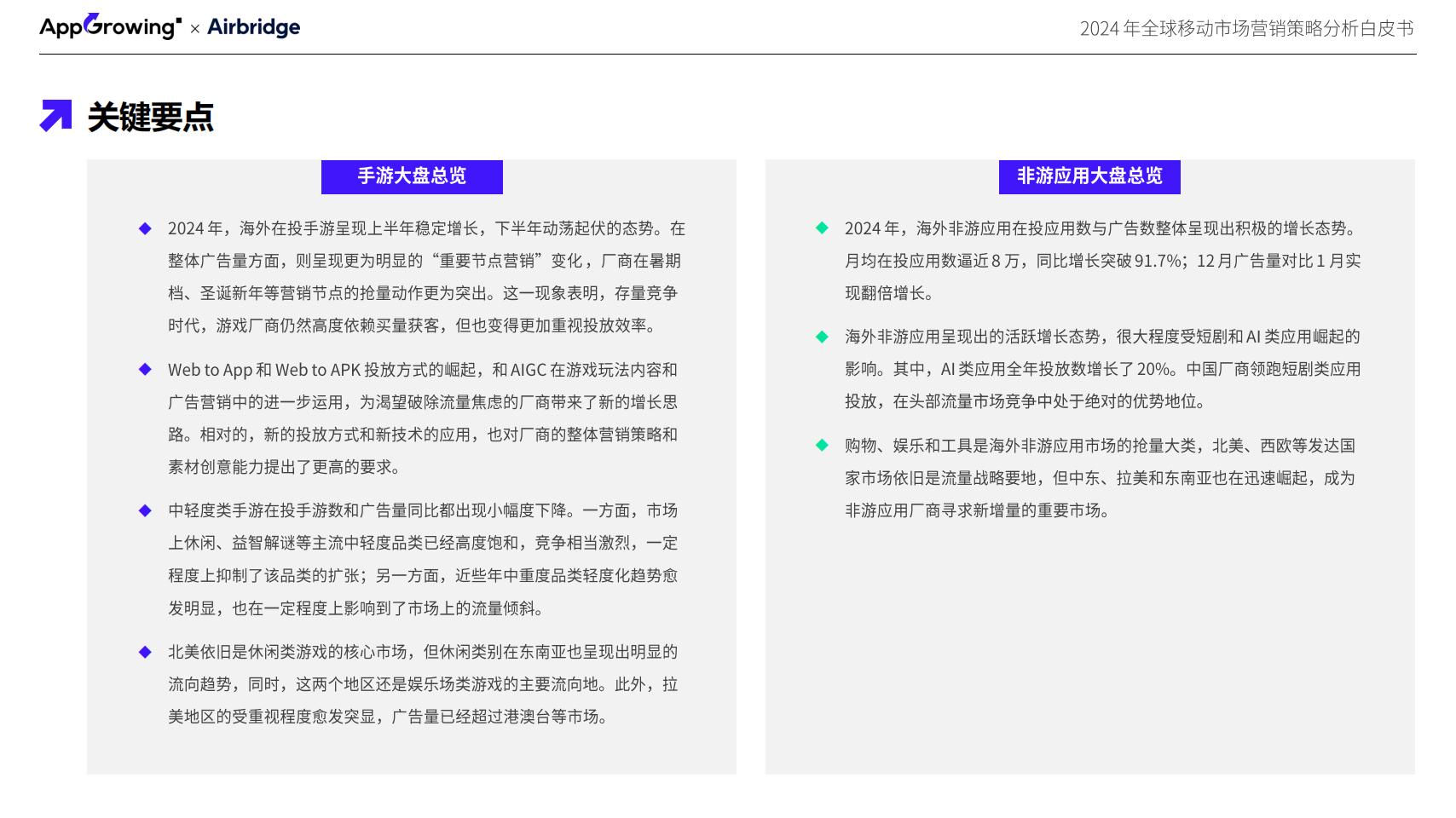Click the AppGrowing logo in the header
The height and width of the screenshot is (818, 1456).
click(x=111, y=26)
